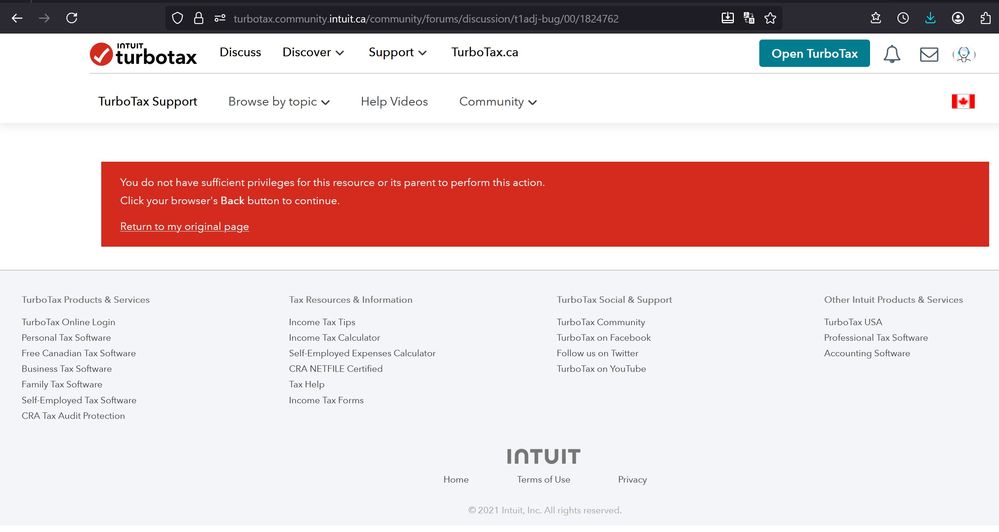Image resolution: width=999 pixels, height=532 pixels.
Task: Reload the page with browser refresh icon
Action: tap(72, 18)
